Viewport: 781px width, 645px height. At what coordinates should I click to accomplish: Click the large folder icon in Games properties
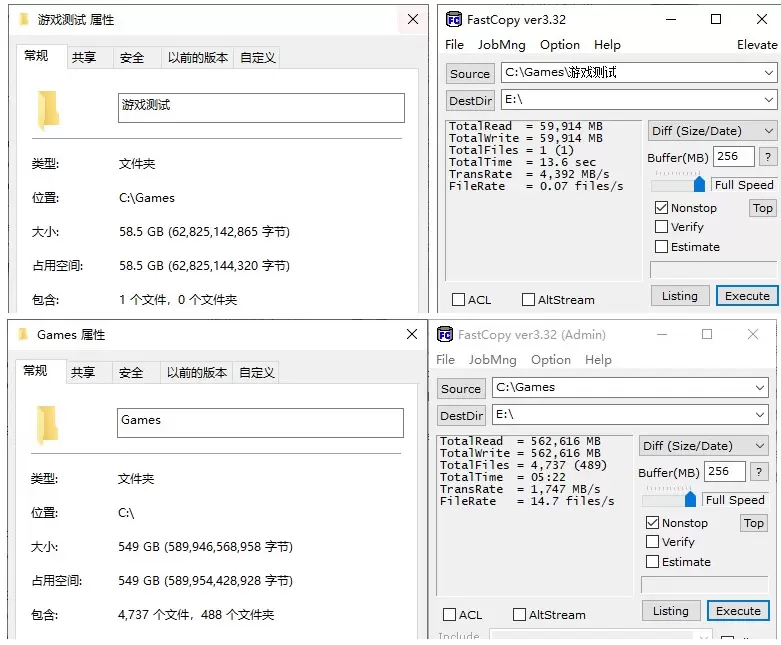(47, 425)
